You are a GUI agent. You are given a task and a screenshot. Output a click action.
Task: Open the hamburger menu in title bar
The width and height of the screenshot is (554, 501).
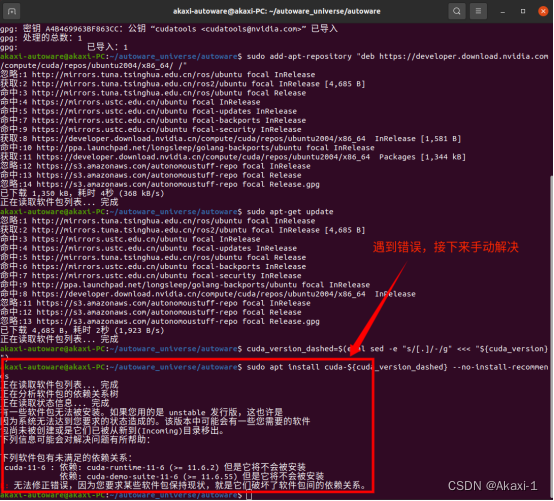pos(478,11)
